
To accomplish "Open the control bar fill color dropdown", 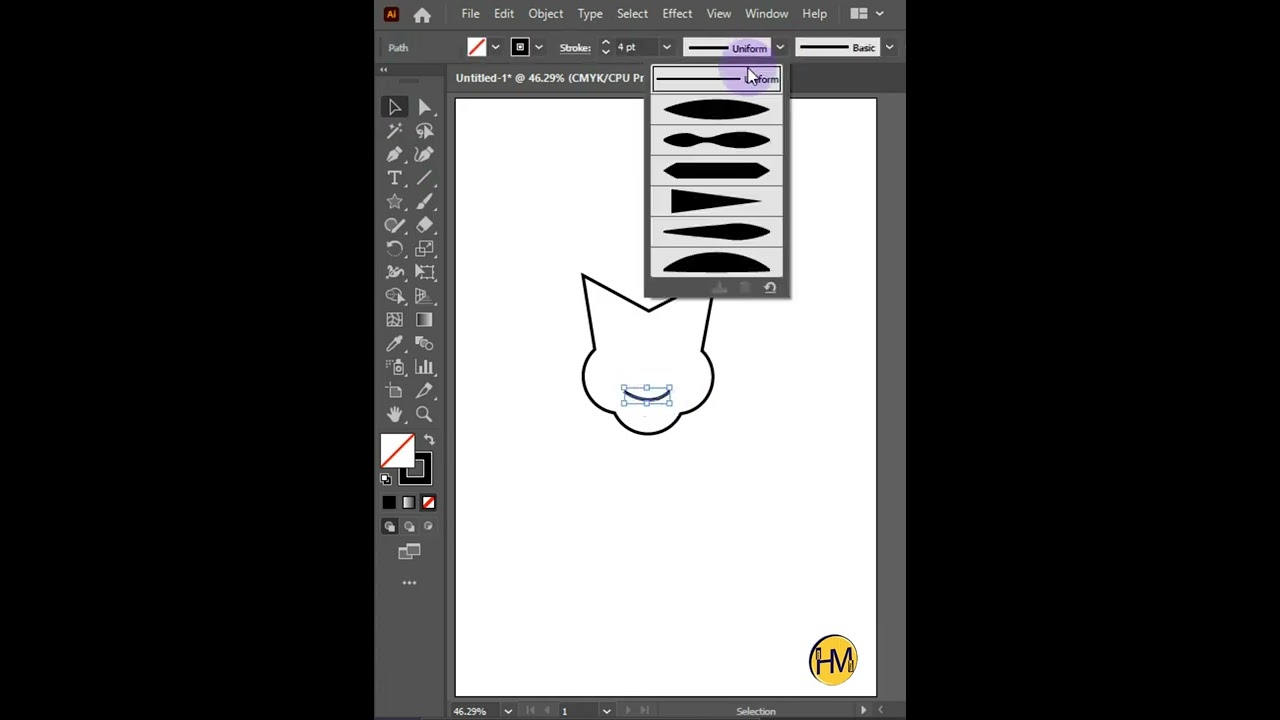I will coord(495,47).
